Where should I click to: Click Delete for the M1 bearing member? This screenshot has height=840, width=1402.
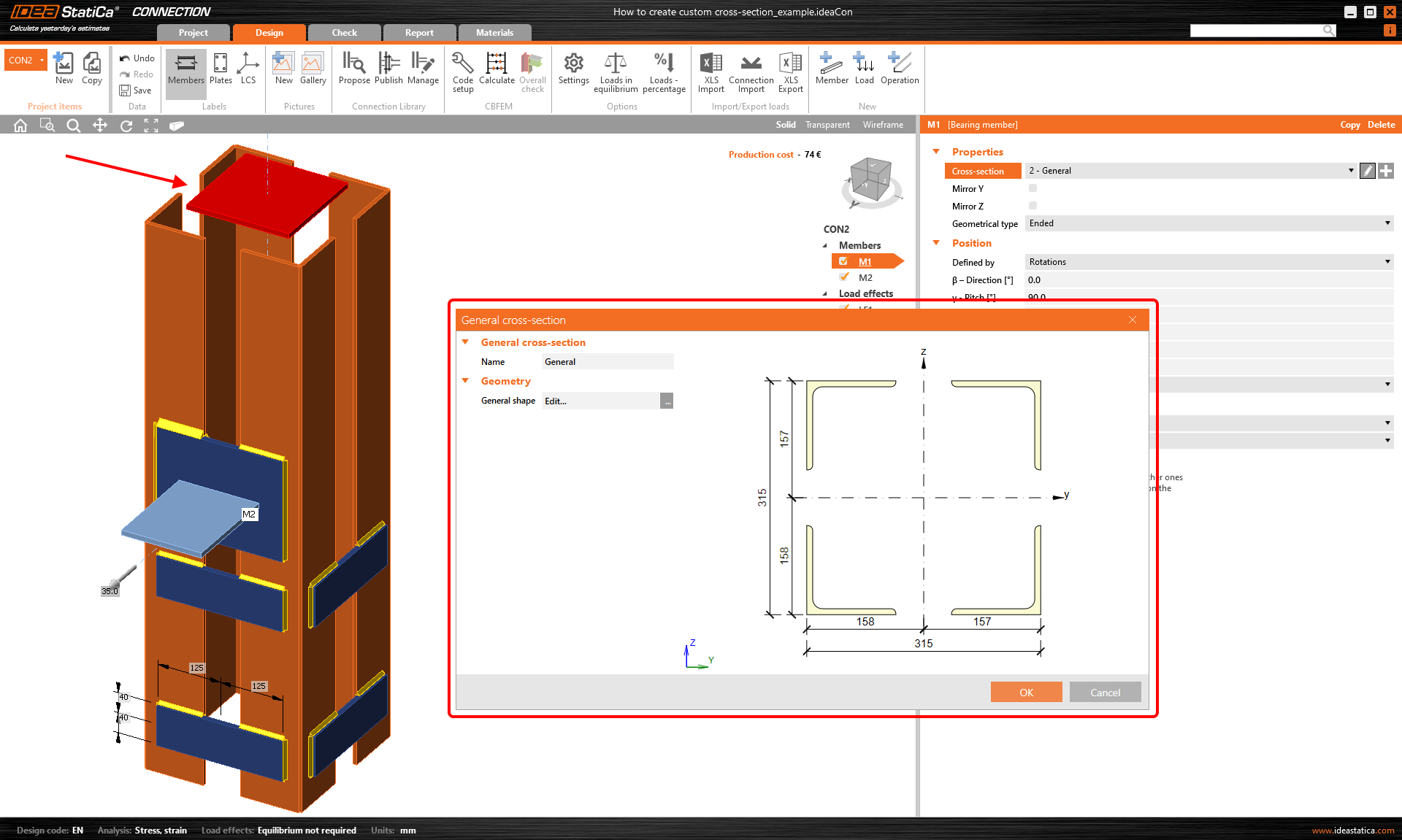1381,124
